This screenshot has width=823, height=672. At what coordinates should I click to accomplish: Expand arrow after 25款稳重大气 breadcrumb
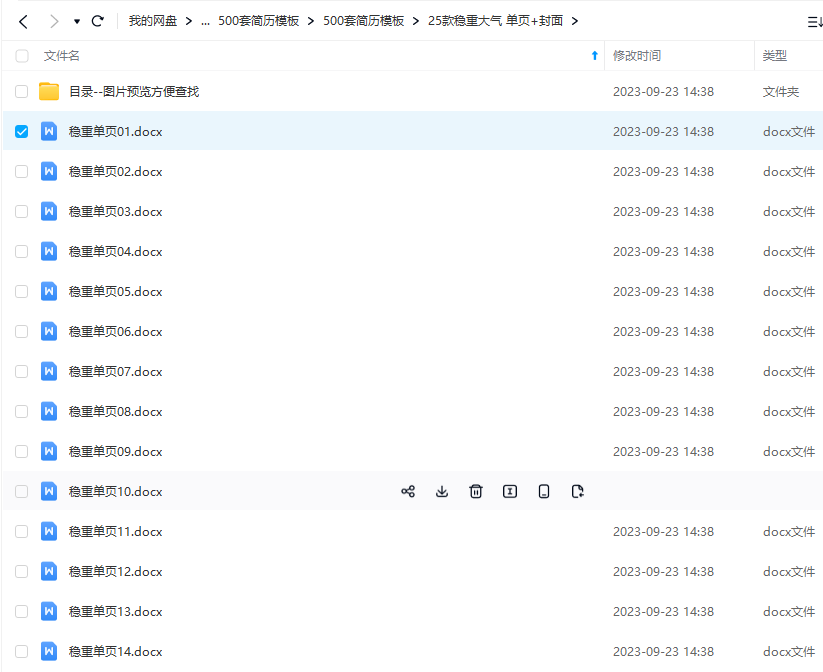(x=575, y=21)
